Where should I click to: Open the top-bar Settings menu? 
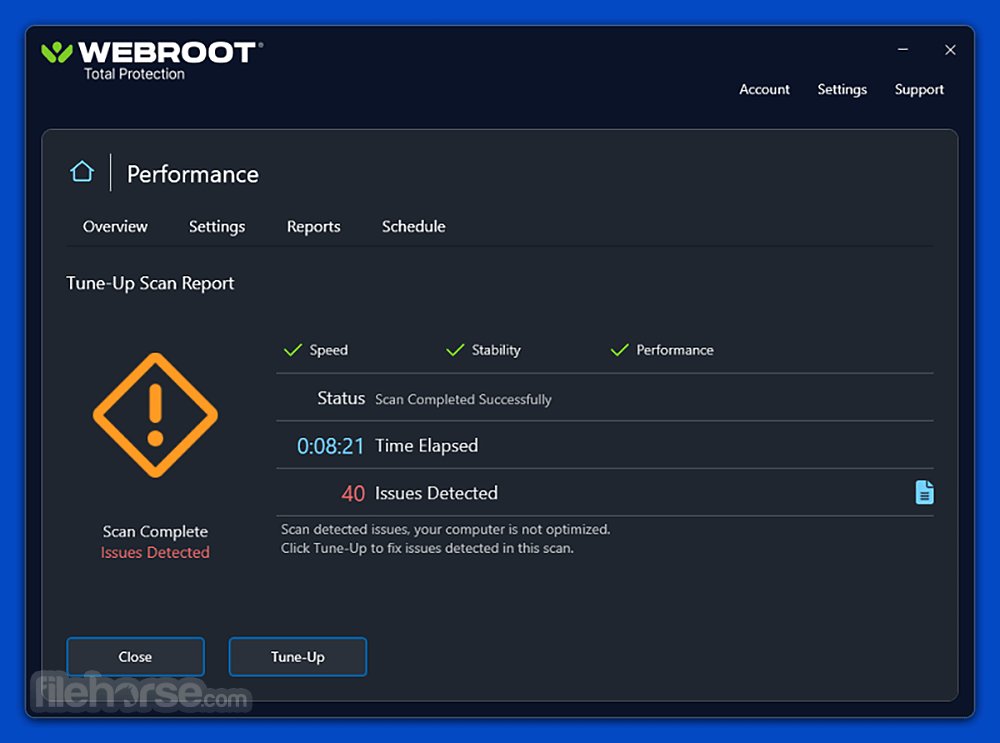pyautogui.click(x=842, y=90)
